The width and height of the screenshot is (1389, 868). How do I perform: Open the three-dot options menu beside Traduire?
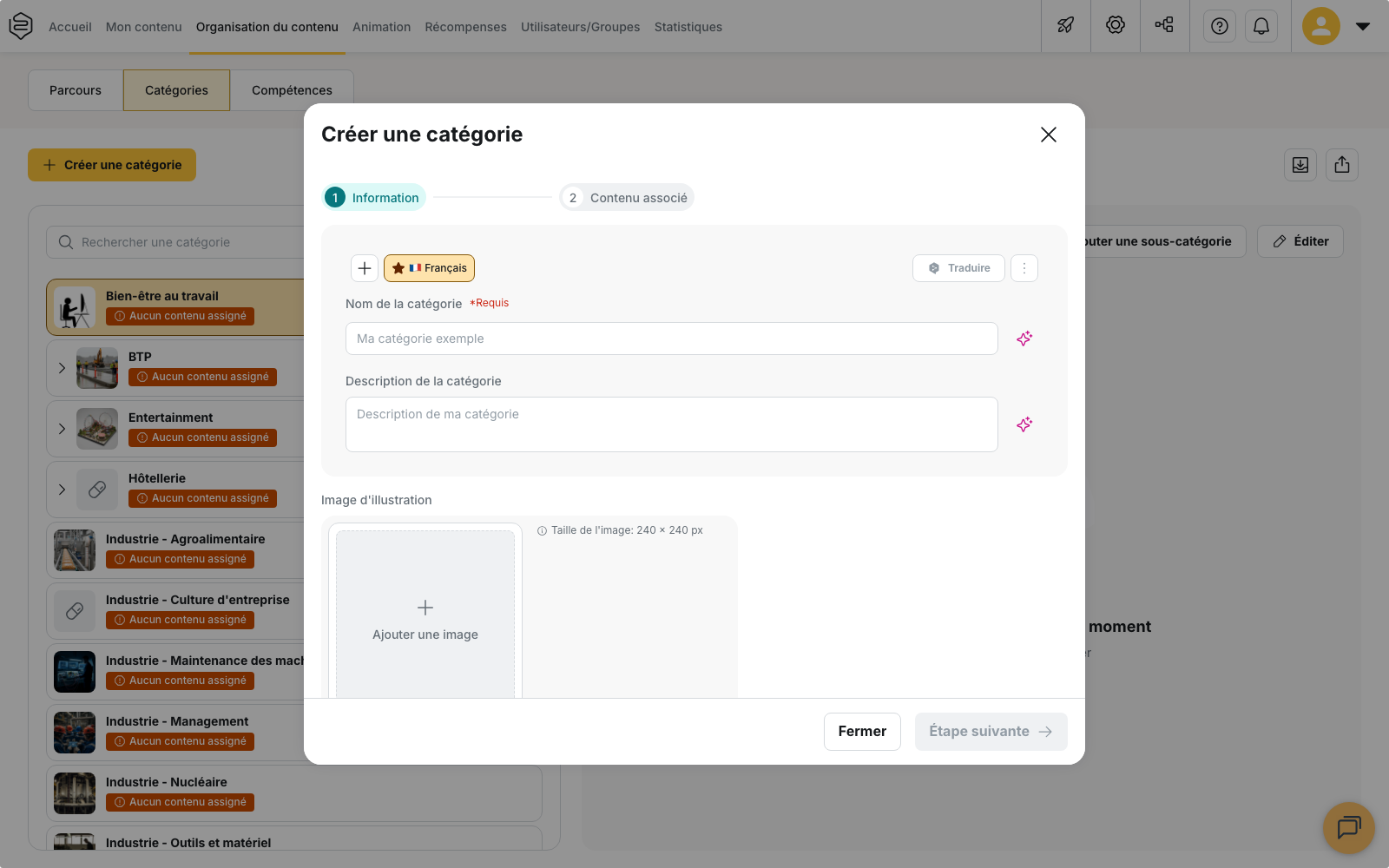point(1024,268)
